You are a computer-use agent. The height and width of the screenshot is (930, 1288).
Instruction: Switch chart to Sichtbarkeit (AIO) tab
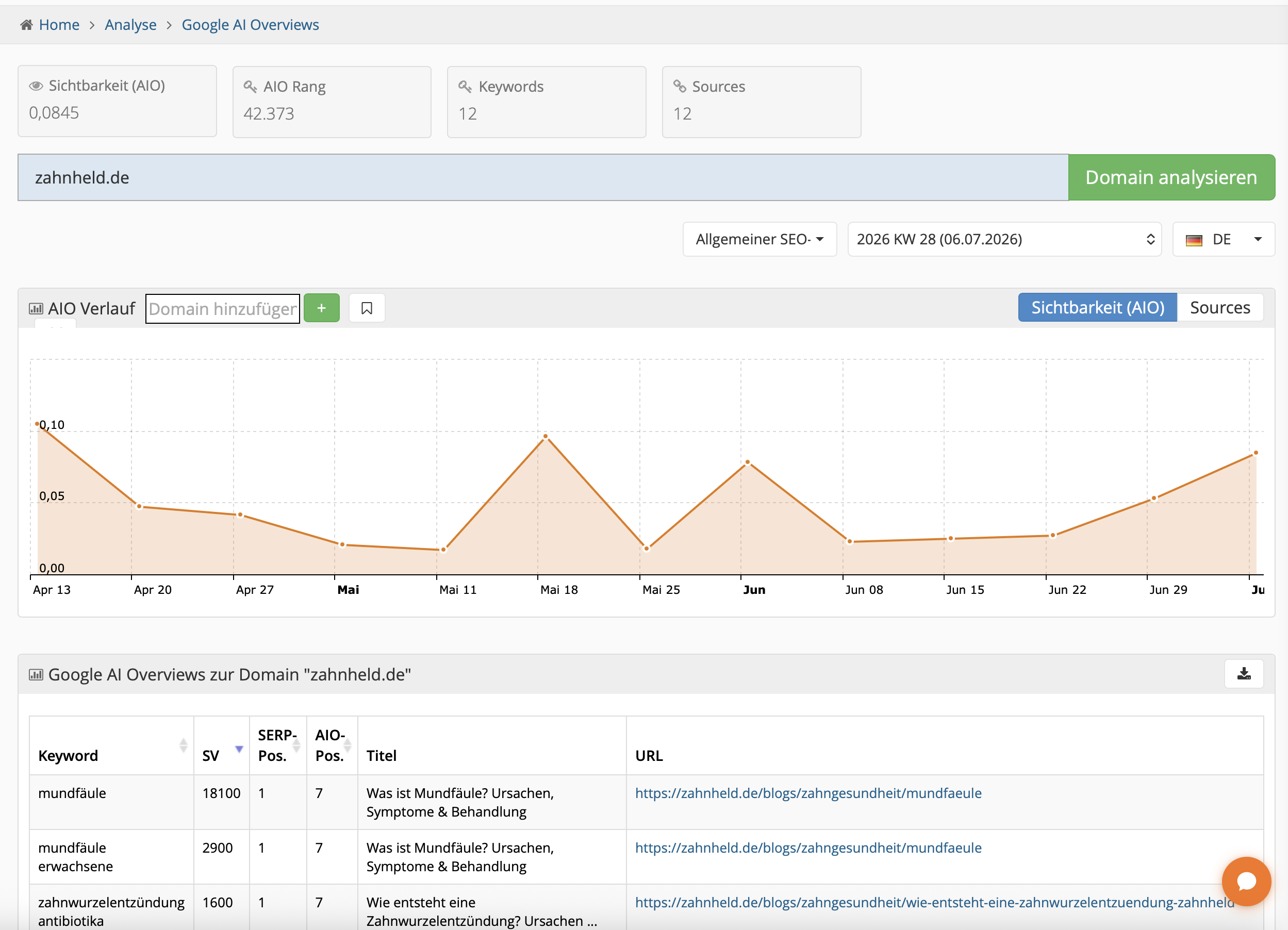point(1097,307)
